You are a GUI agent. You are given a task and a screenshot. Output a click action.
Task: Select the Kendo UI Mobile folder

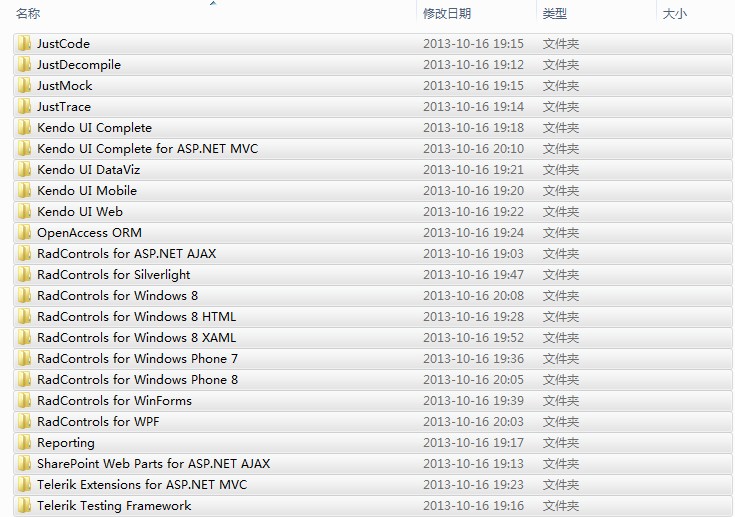pos(87,191)
